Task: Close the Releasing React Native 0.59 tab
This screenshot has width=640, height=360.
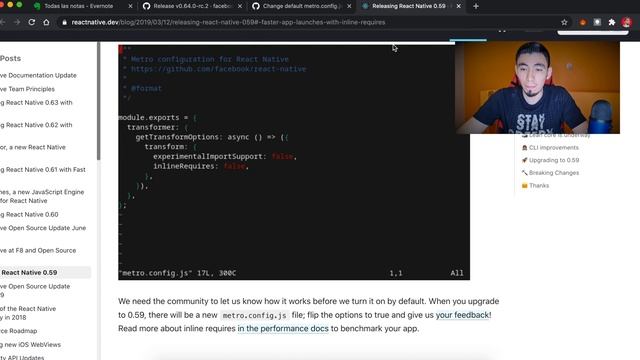Action: pos(458,6)
